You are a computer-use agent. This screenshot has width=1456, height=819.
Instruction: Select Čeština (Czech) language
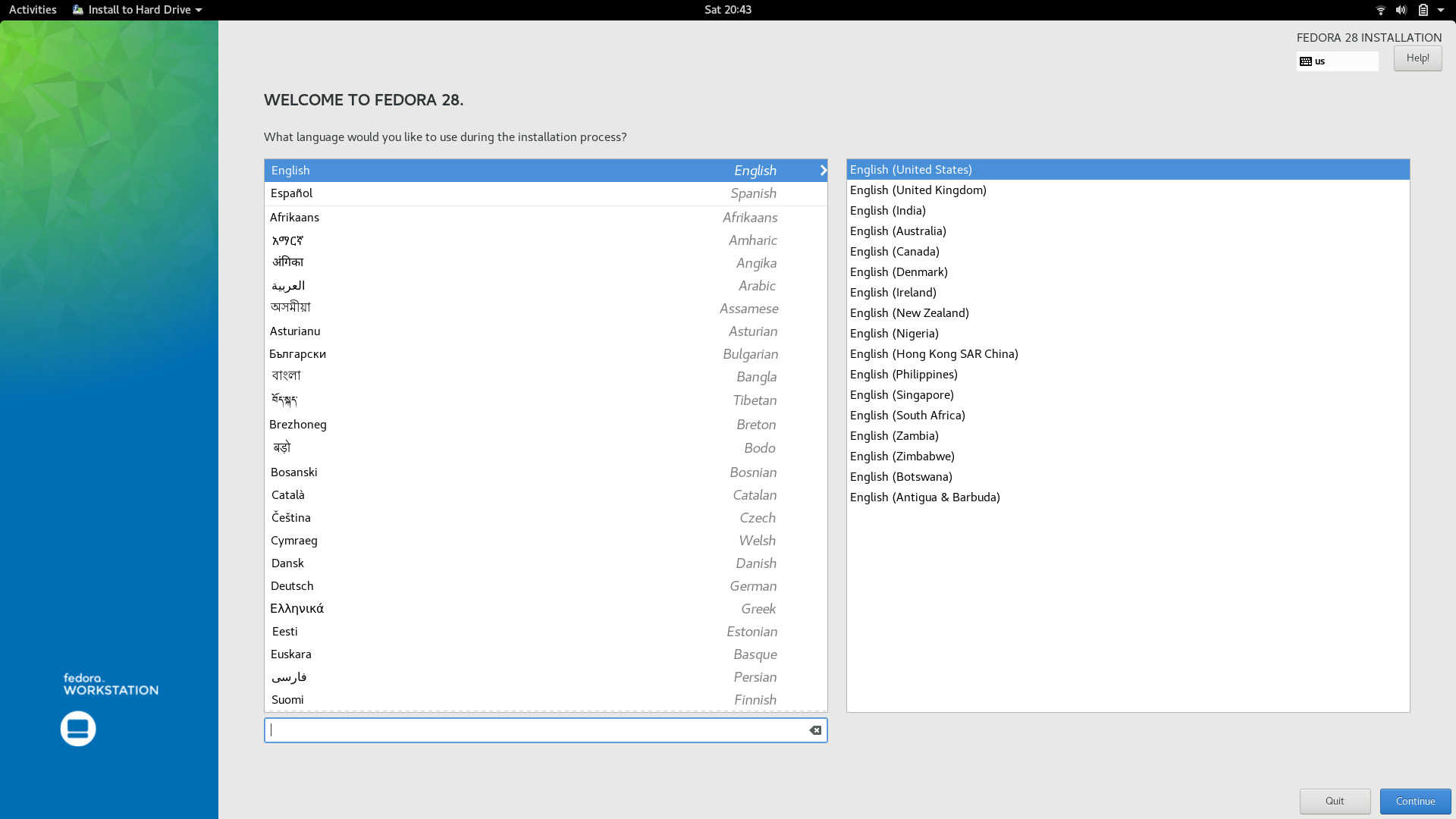point(545,518)
